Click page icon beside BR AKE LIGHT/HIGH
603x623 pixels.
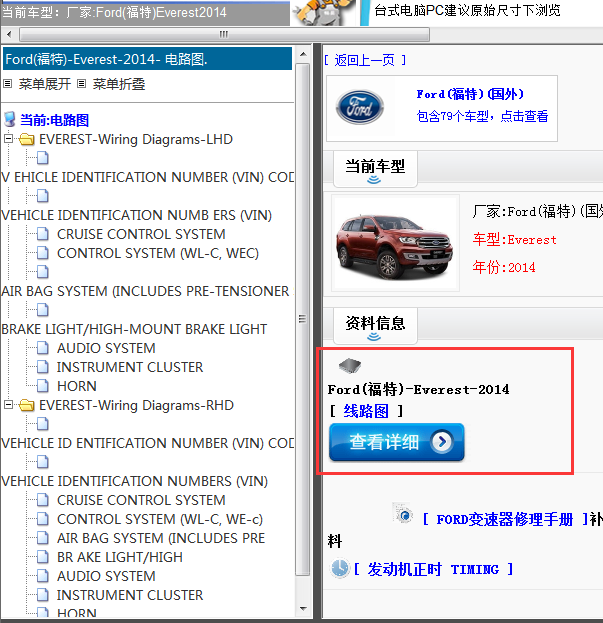[x=43, y=557]
